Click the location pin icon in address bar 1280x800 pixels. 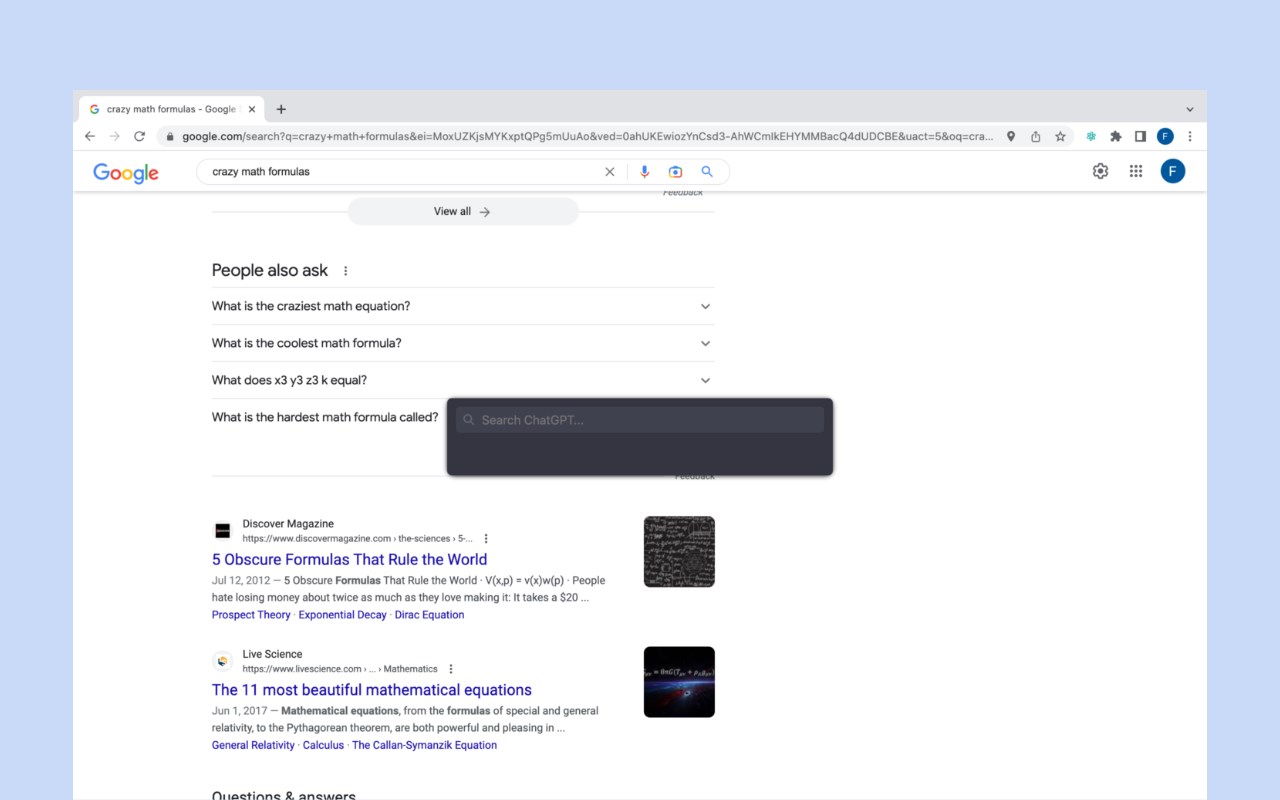(x=1011, y=136)
